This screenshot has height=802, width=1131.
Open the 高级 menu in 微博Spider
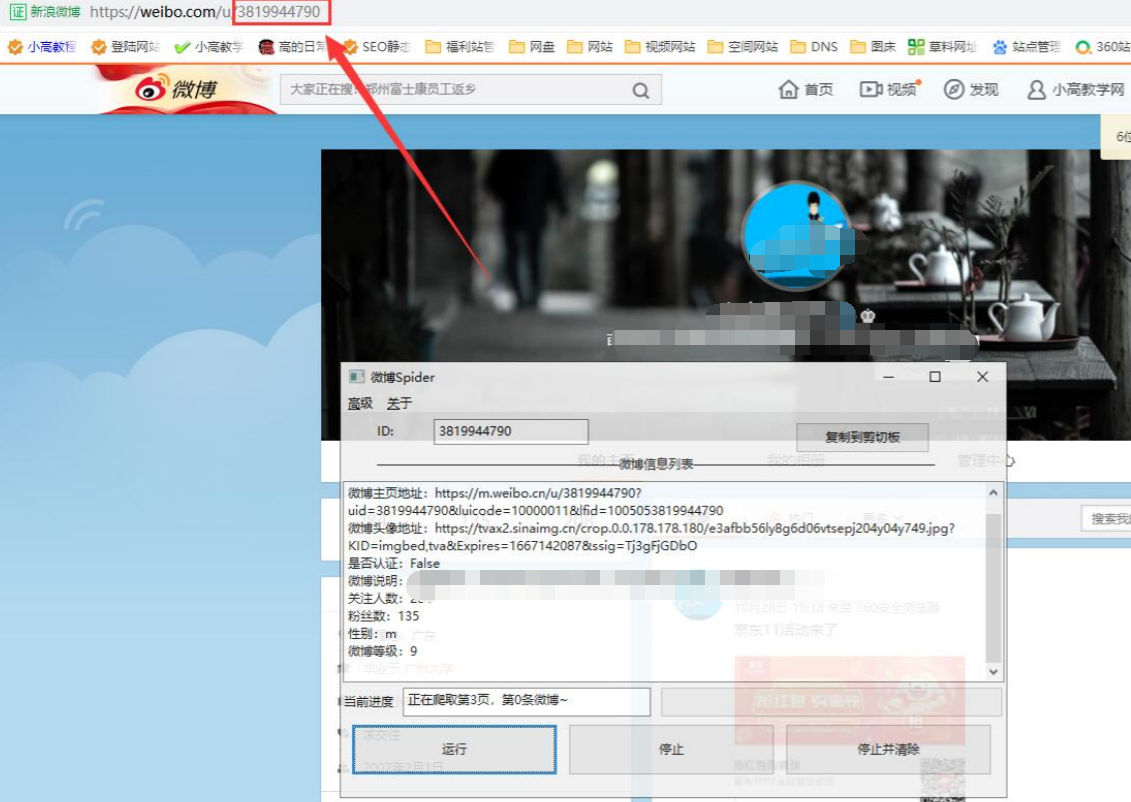pos(360,403)
